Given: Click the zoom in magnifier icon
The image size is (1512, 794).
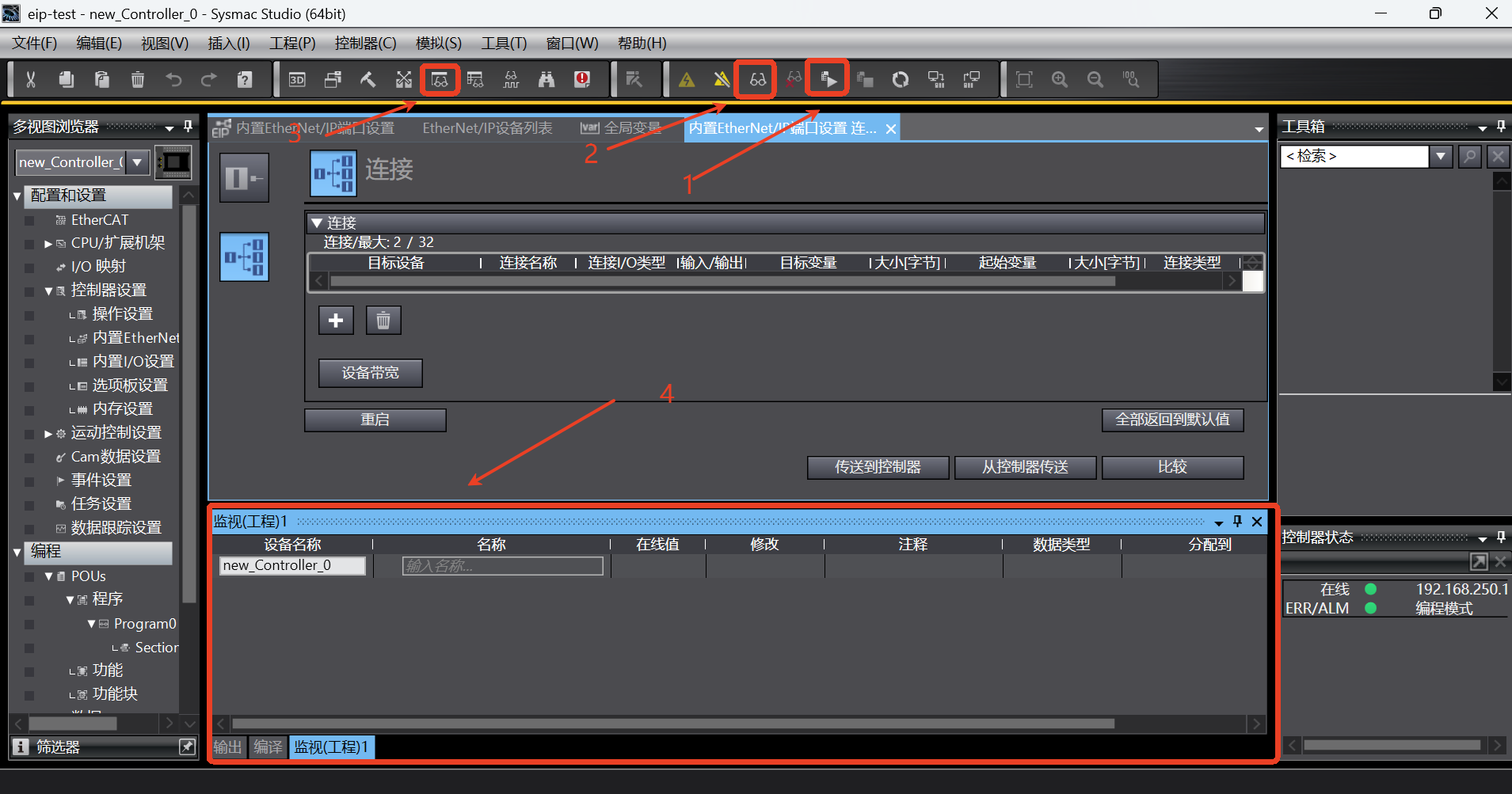Looking at the screenshot, I should click(x=1060, y=79).
